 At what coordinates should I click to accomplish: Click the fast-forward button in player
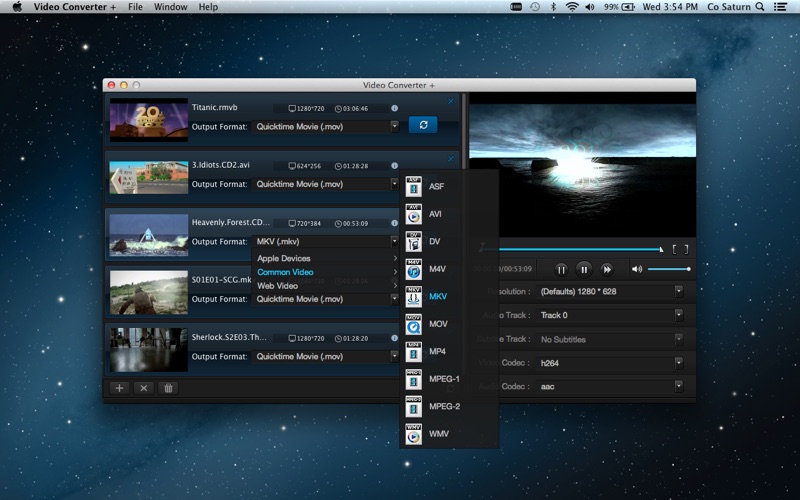[x=607, y=269]
